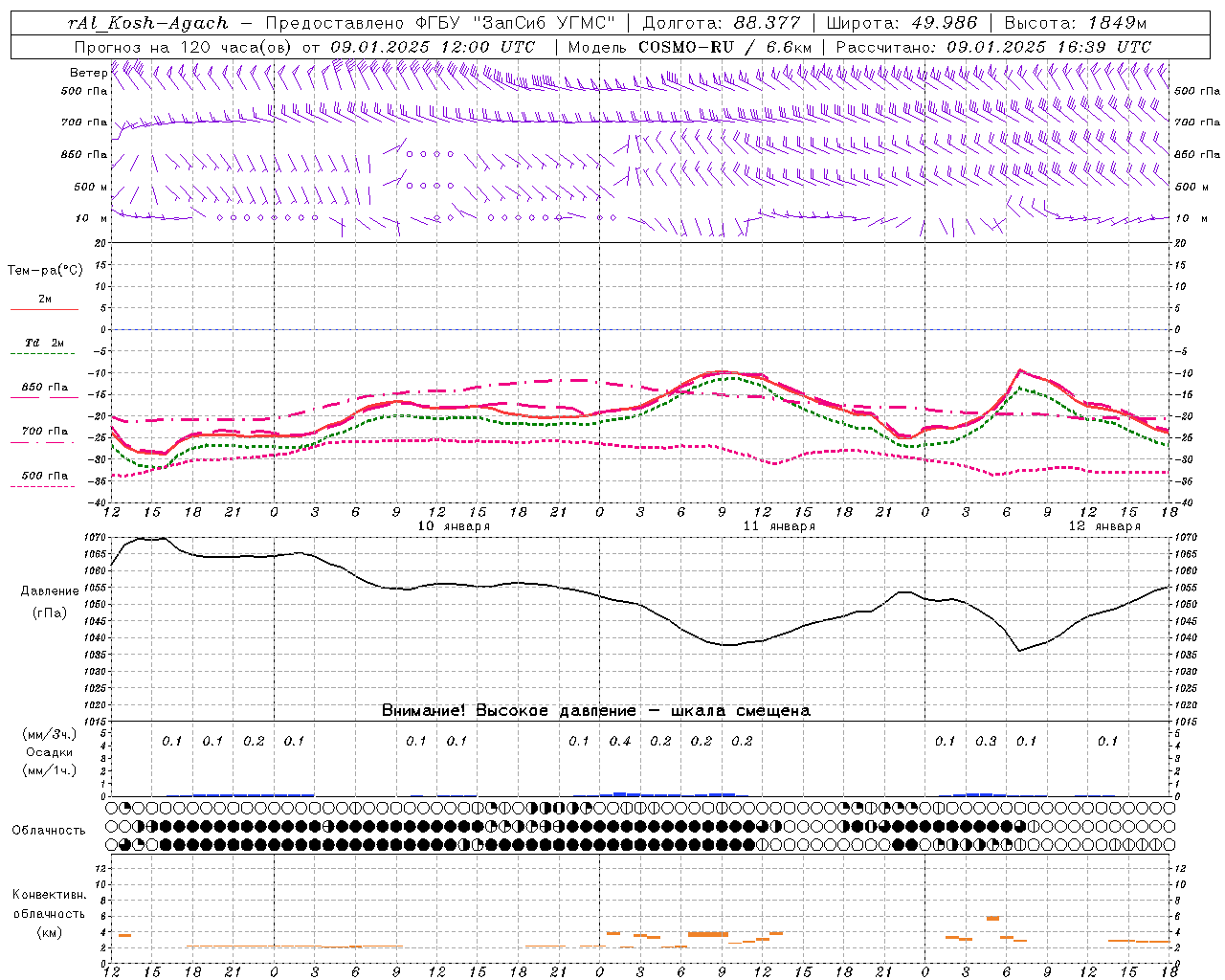
Task: Click the (мм/1ч.) precipitation unit label
Action: coord(50,770)
